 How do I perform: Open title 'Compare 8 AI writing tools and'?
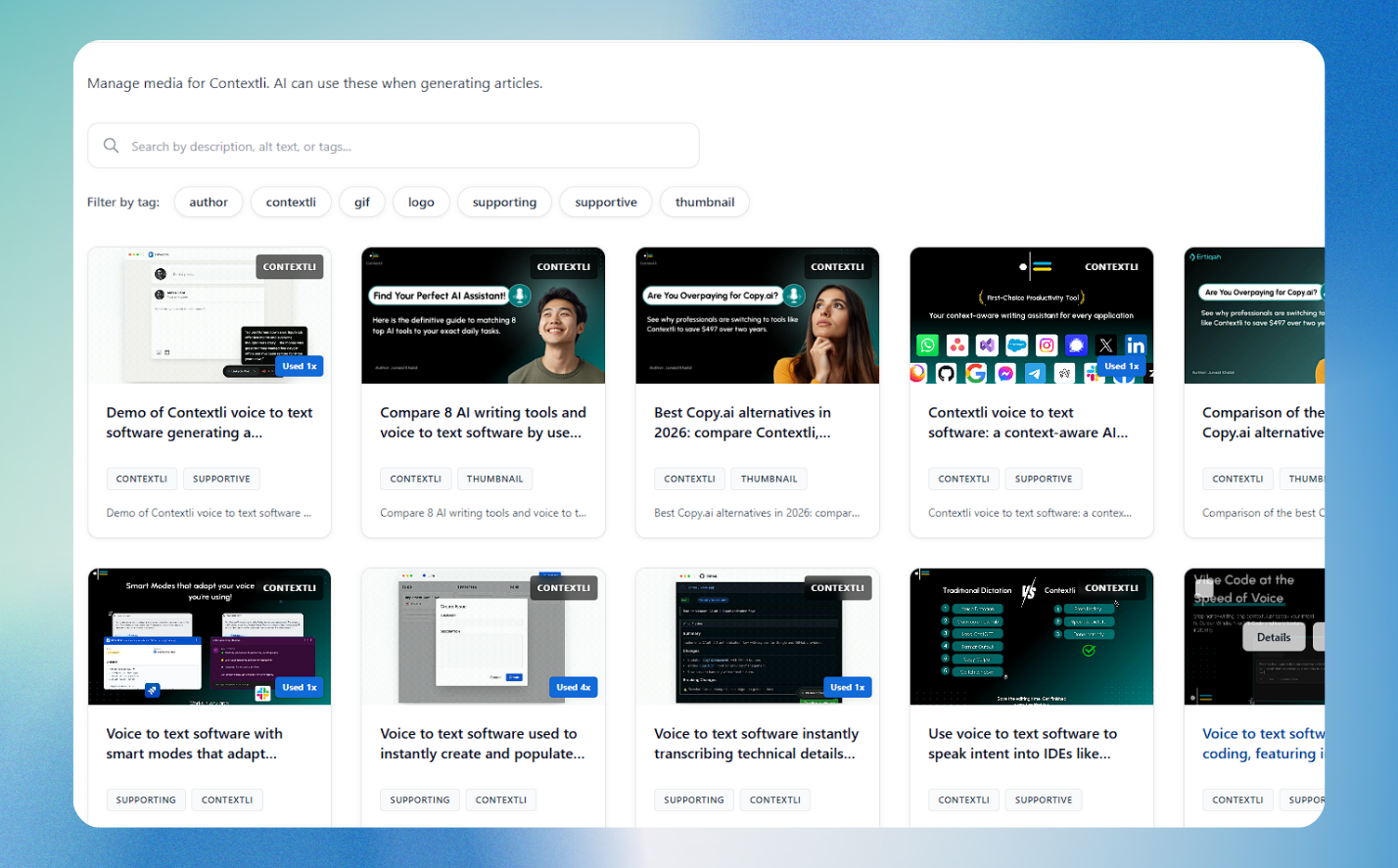click(484, 423)
